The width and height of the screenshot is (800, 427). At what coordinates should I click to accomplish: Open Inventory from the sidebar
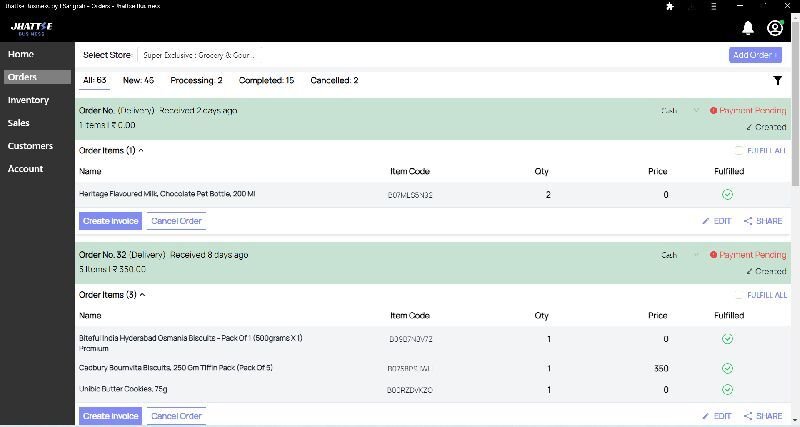coord(28,100)
